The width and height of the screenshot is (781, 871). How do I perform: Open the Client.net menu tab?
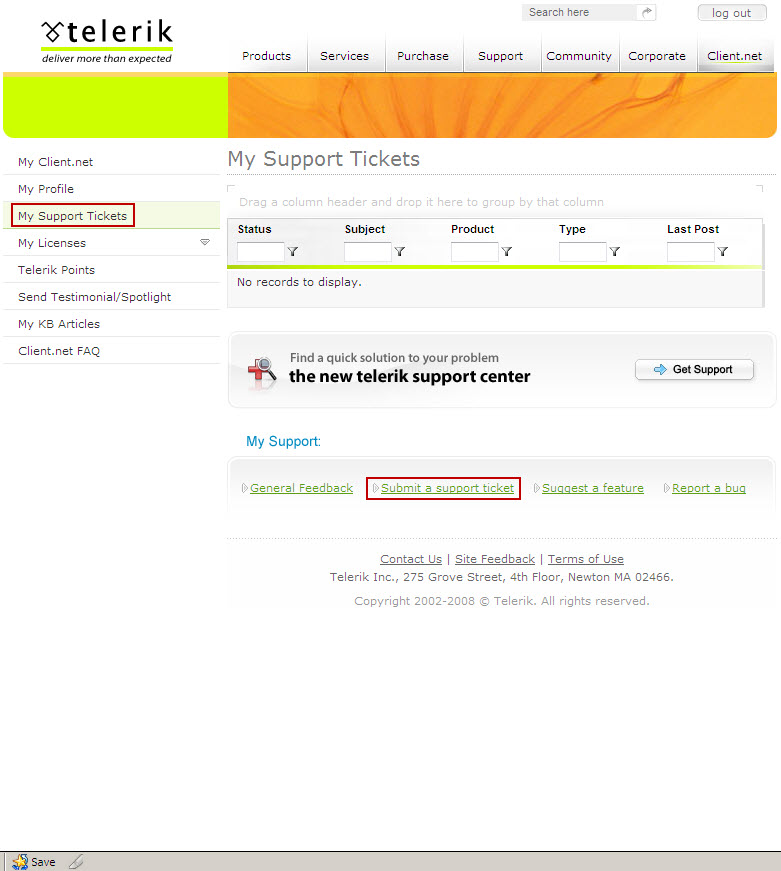[734, 56]
